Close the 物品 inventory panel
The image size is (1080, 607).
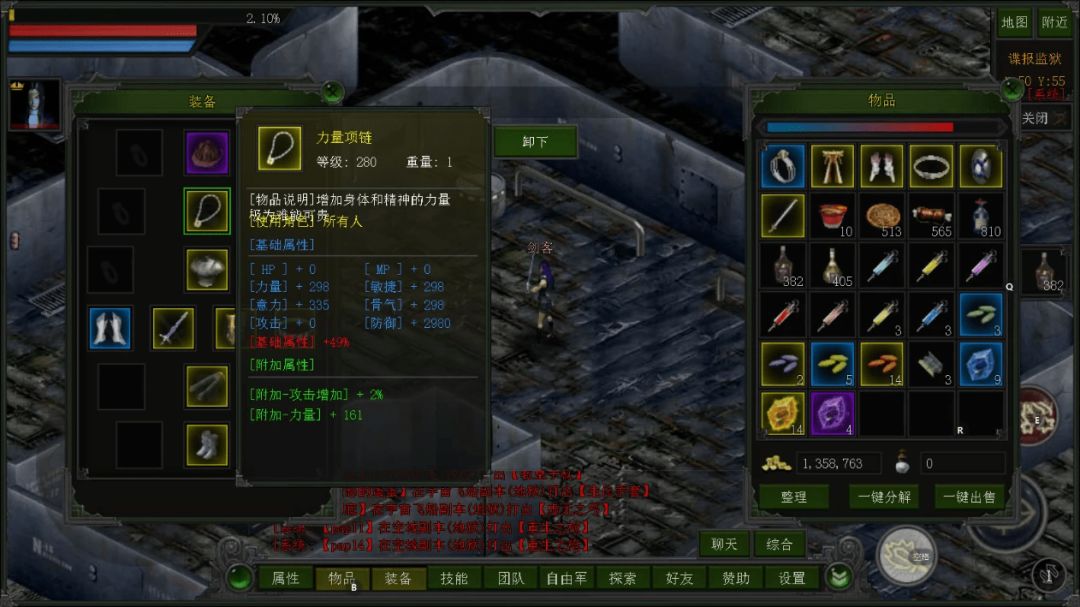tap(1012, 89)
